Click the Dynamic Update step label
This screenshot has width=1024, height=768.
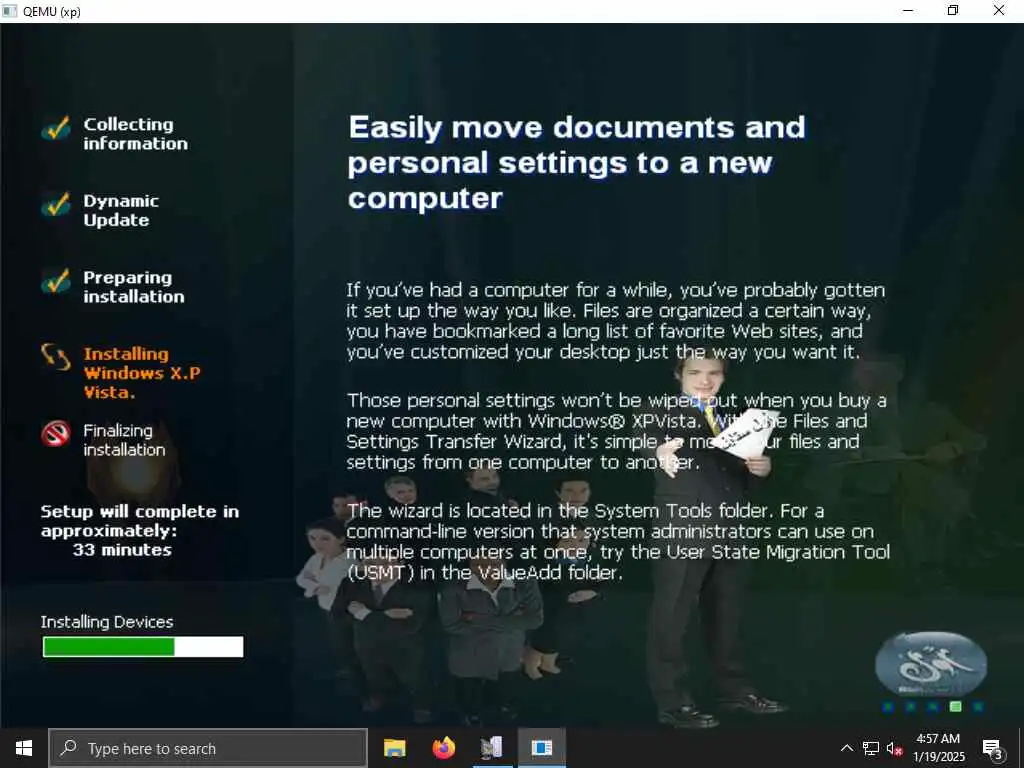coord(121,210)
